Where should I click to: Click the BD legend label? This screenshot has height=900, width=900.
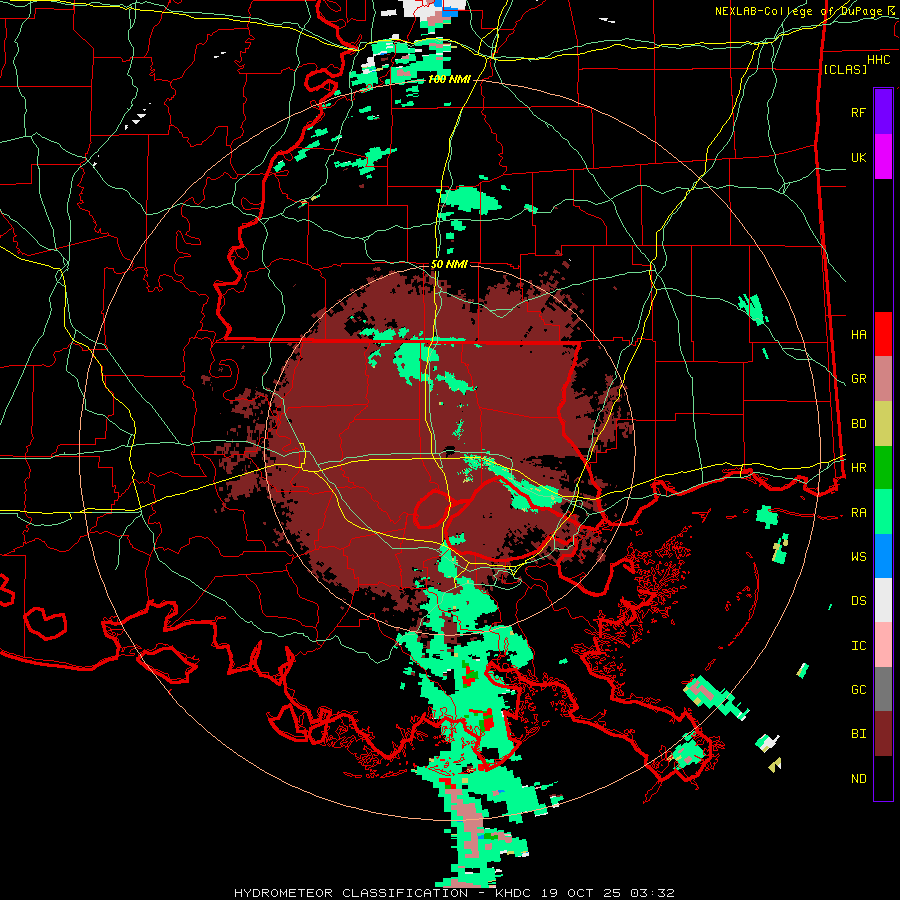point(858,424)
